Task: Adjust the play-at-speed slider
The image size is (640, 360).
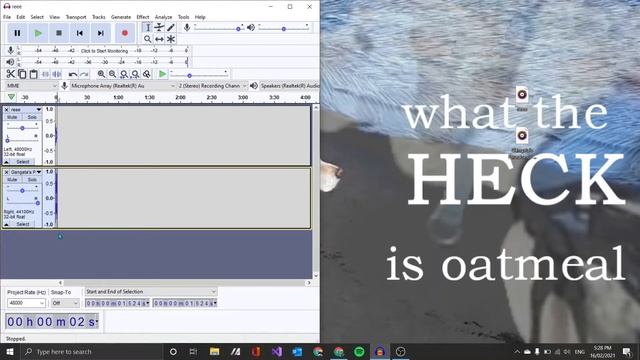Action: (199, 74)
